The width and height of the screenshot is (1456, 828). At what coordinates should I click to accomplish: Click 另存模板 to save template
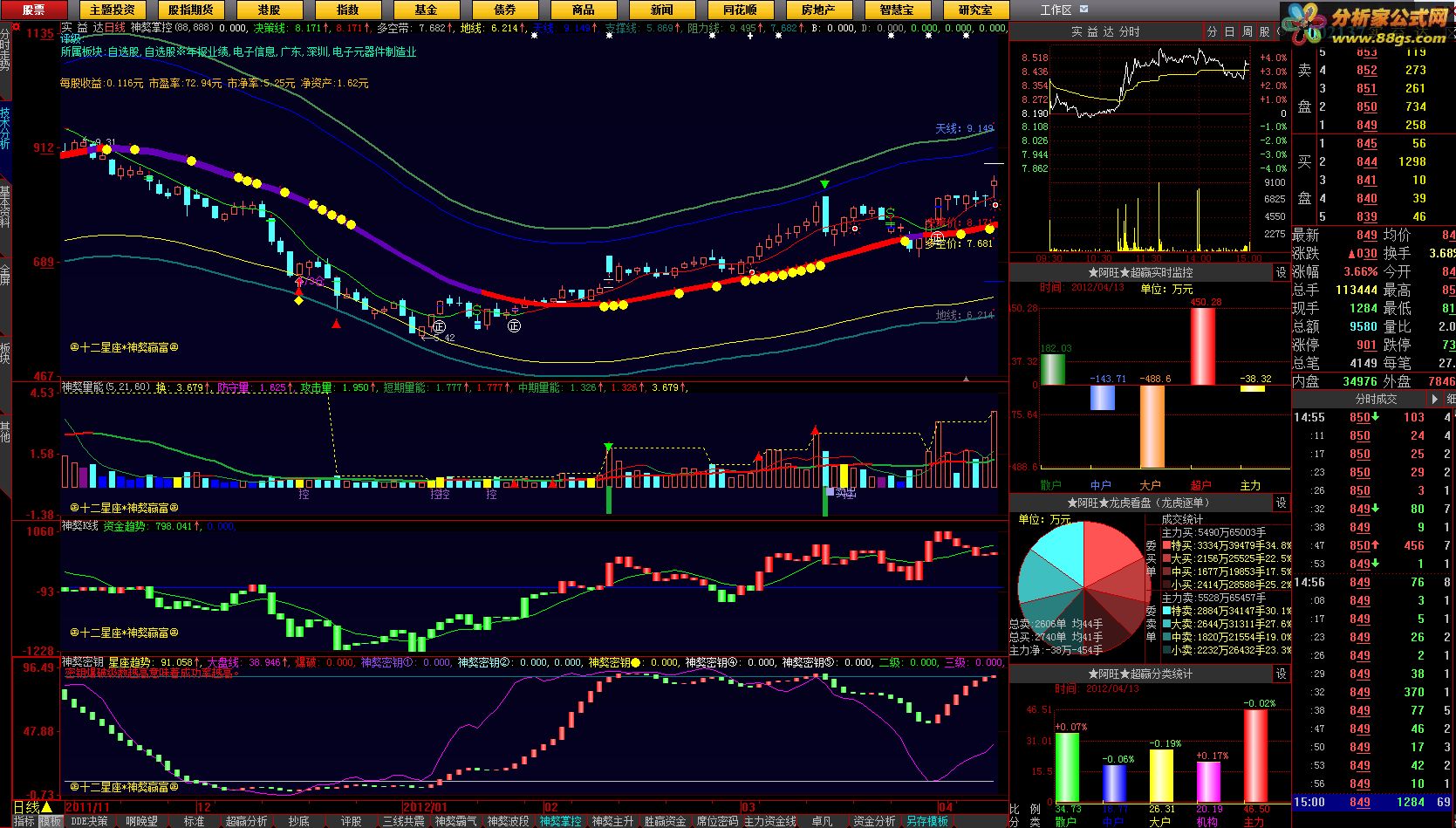pos(926,821)
